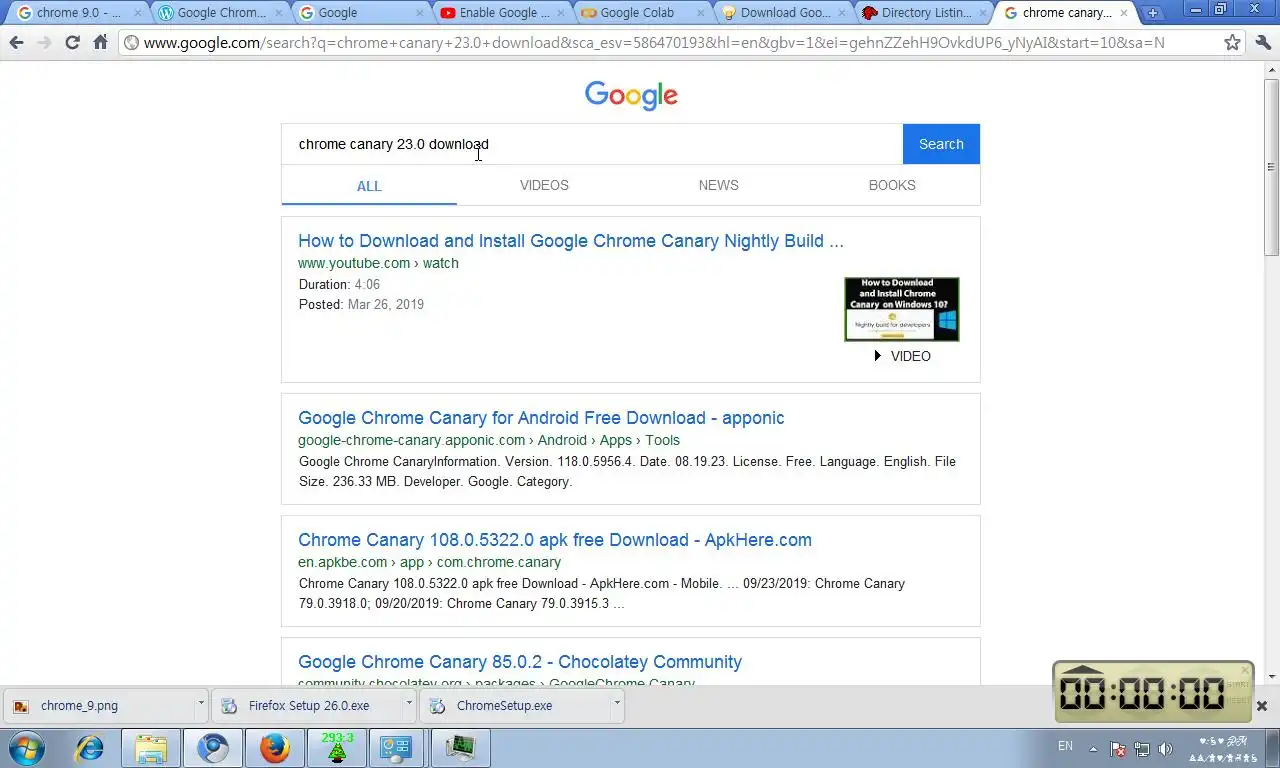This screenshot has width=1280, height=768.
Task: Click the 'Duration: 4:06' text
Action: coord(339,284)
